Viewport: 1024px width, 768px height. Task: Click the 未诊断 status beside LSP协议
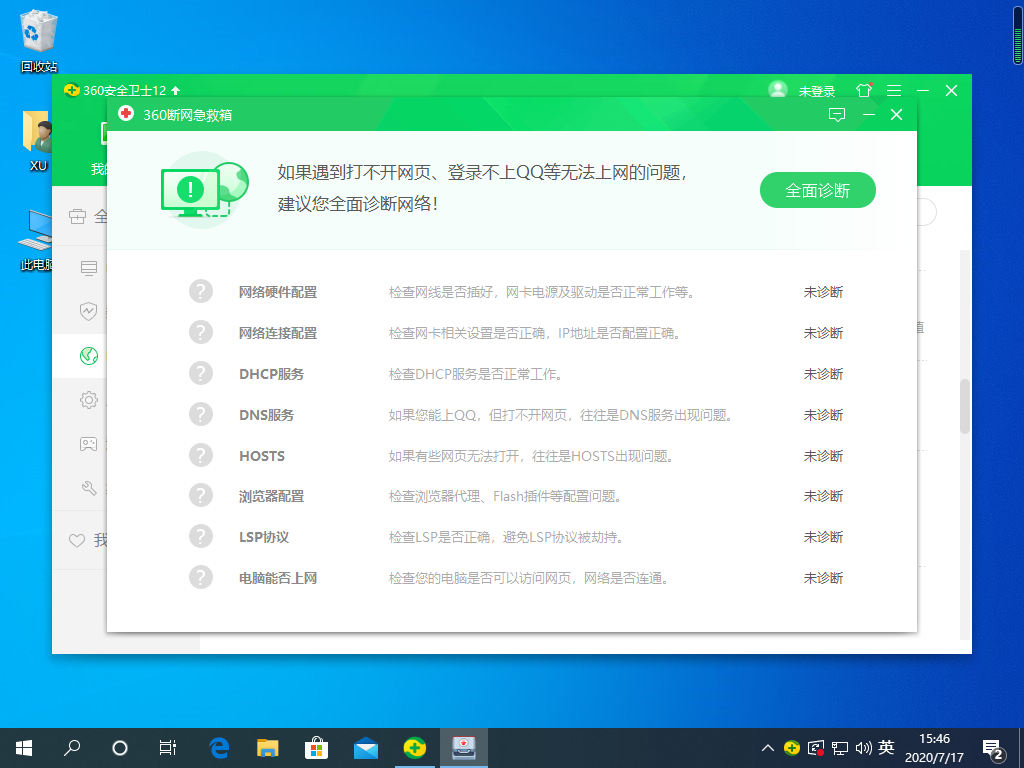822,536
